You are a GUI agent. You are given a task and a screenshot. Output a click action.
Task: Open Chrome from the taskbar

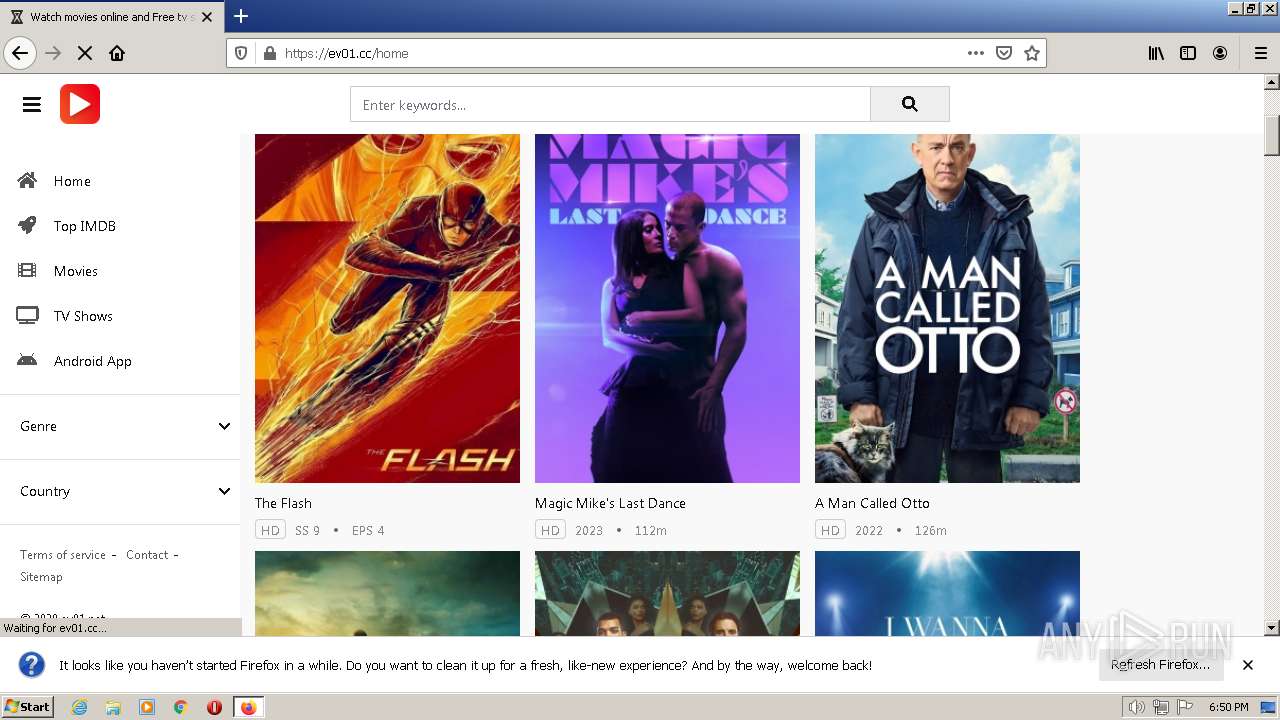tap(180, 707)
